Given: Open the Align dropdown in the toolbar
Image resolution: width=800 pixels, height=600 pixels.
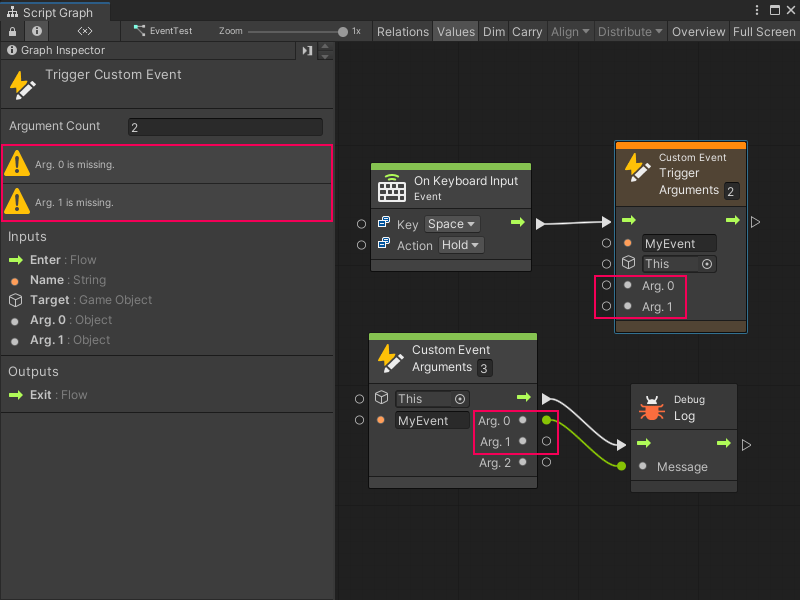Looking at the screenshot, I should (570, 31).
